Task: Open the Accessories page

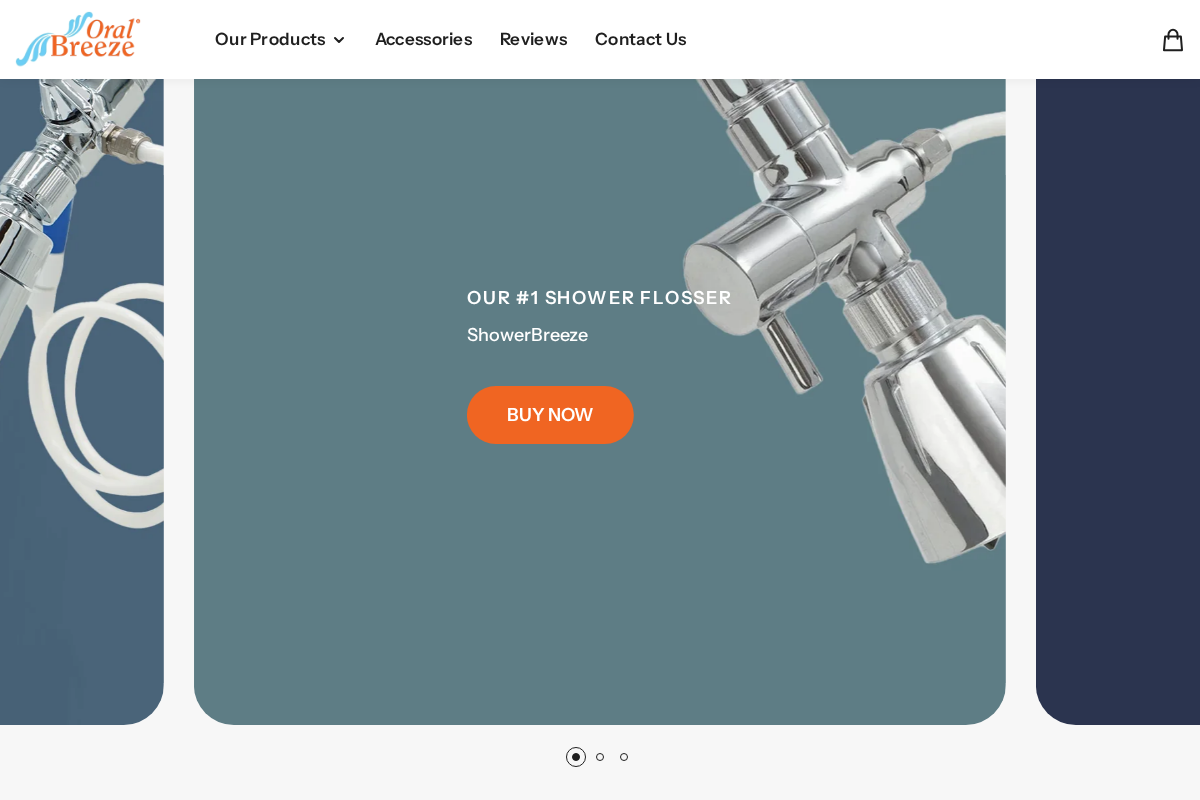Action: click(424, 39)
